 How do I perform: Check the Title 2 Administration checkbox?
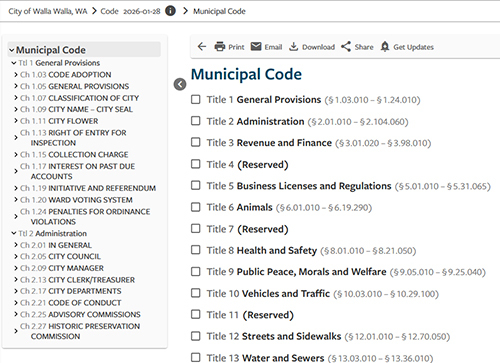click(x=196, y=121)
